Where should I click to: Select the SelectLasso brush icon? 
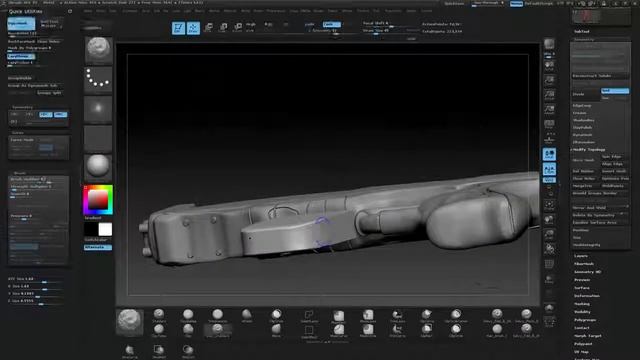click(309, 315)
